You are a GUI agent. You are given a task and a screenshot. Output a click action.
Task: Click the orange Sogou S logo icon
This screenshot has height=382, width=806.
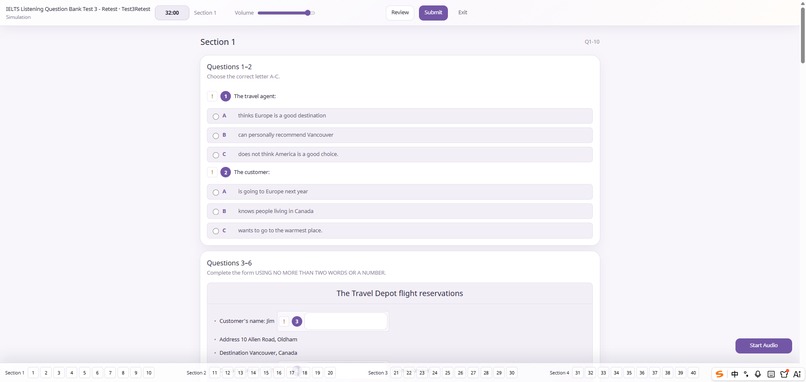[x=720, y=374]
